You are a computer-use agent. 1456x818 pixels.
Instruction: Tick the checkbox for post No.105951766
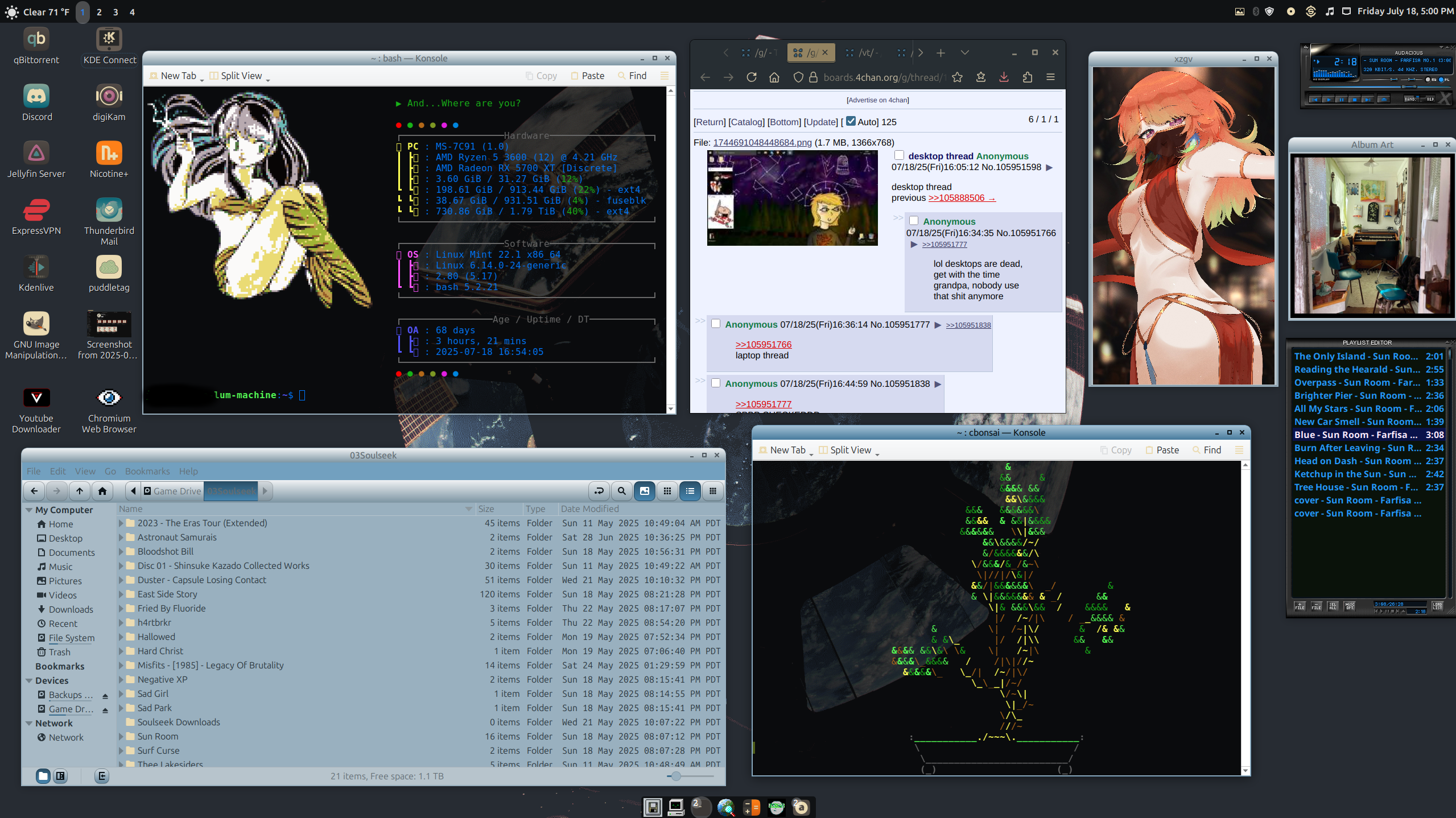coord(914,221)
